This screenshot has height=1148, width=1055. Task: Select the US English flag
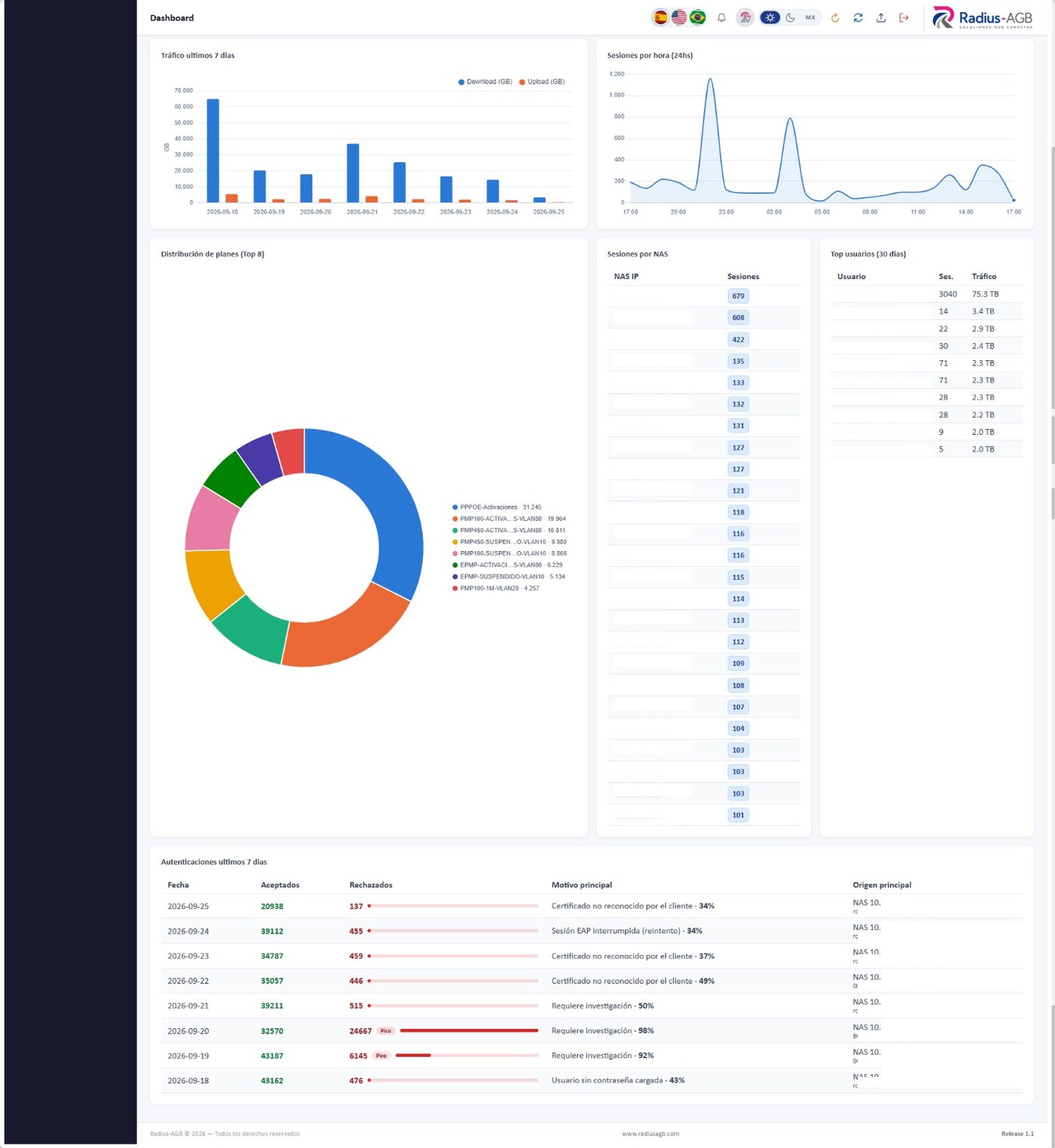point(679,17)
